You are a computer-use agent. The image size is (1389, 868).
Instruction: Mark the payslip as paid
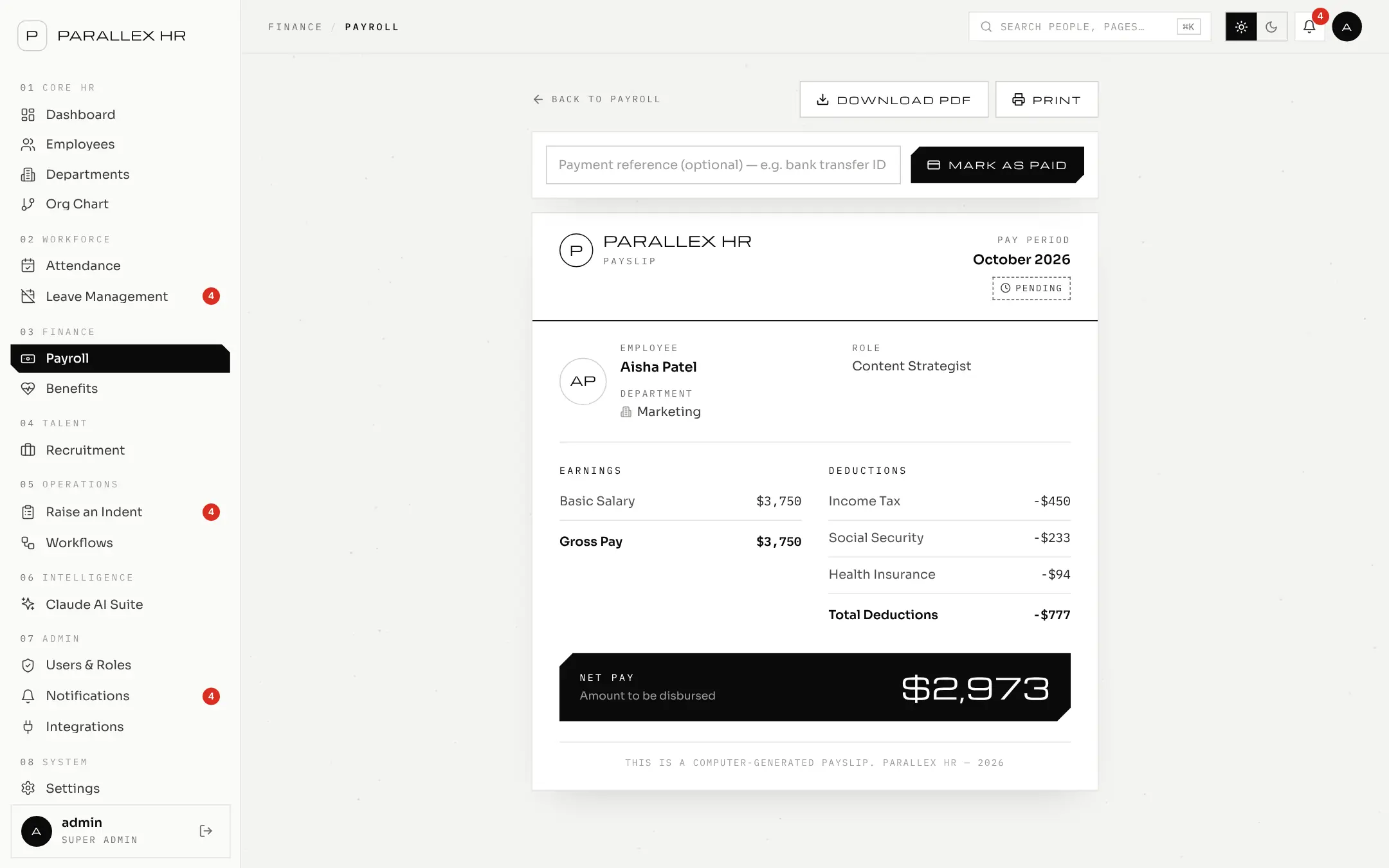tap(997, 165)
